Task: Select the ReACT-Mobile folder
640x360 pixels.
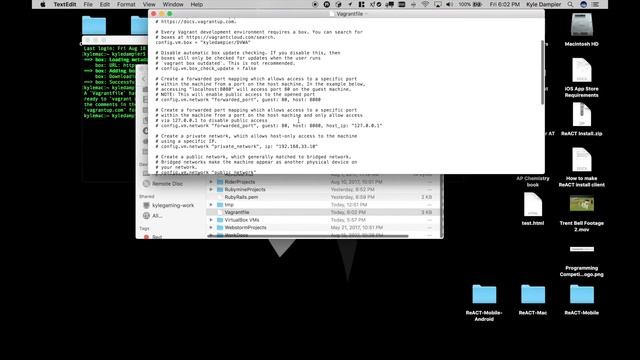Action: click(582, 294)
